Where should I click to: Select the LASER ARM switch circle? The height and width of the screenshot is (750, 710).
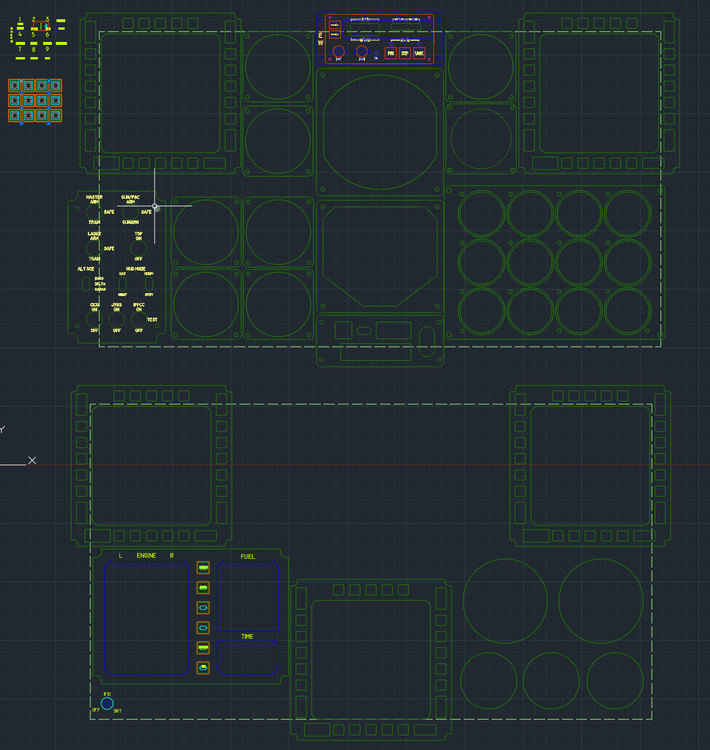93,248
